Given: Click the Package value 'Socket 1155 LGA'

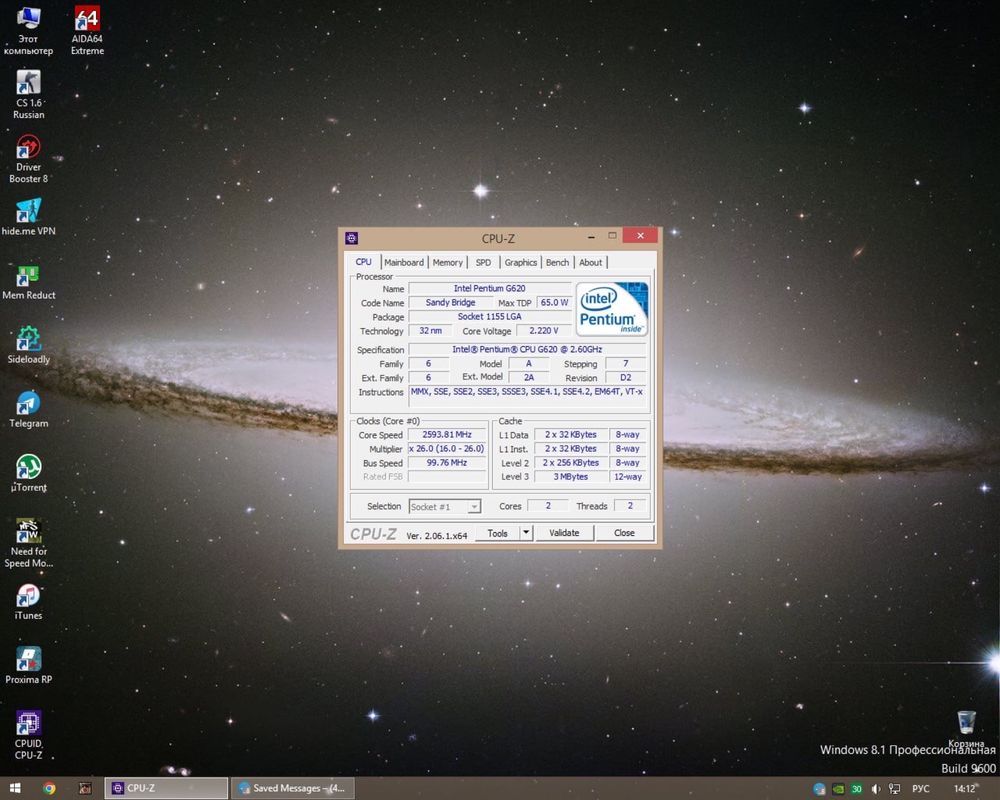Looking at the screenshot, I should click(x=490, y=316).
